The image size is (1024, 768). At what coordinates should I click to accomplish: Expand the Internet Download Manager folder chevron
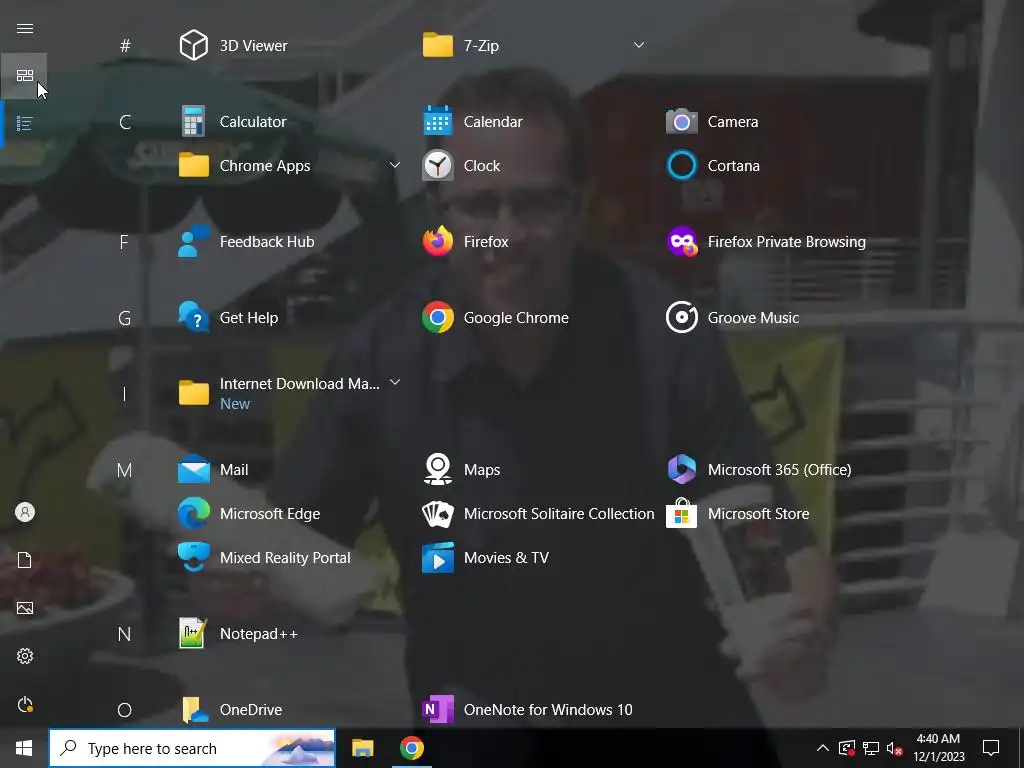click(x=394, y=383)
